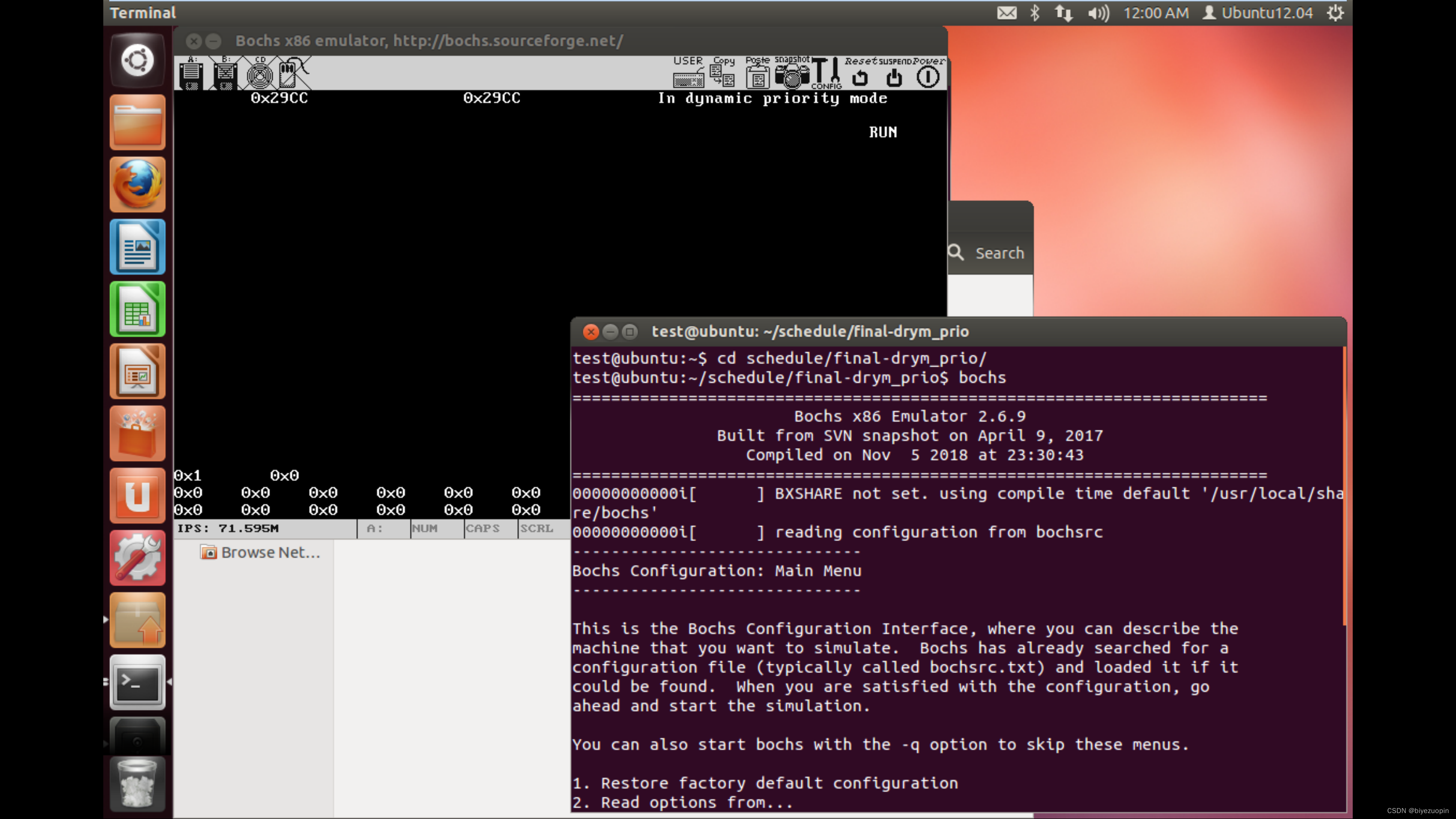Click the Bochs Suspend button
This screenshot has height=819, width=1456.
[894, 72]
